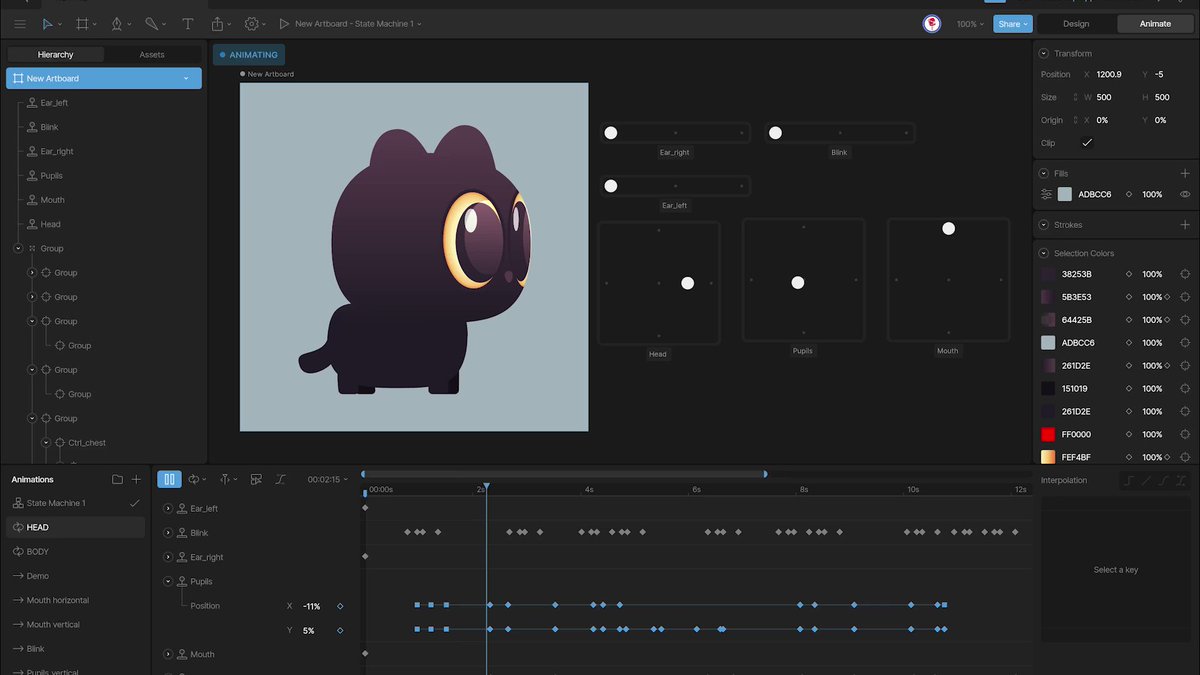Open fill type options for ADBCC6

pos(1047,194)
